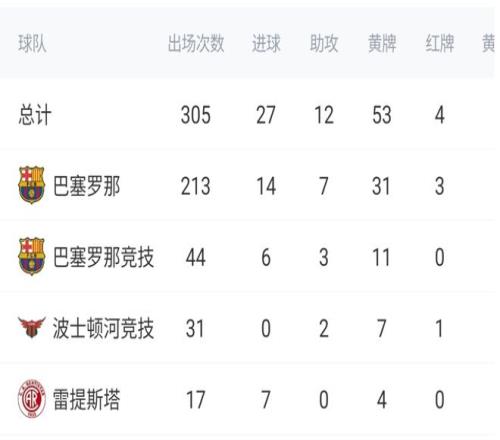Click Barcelona appearances value 213

[196, 186]
